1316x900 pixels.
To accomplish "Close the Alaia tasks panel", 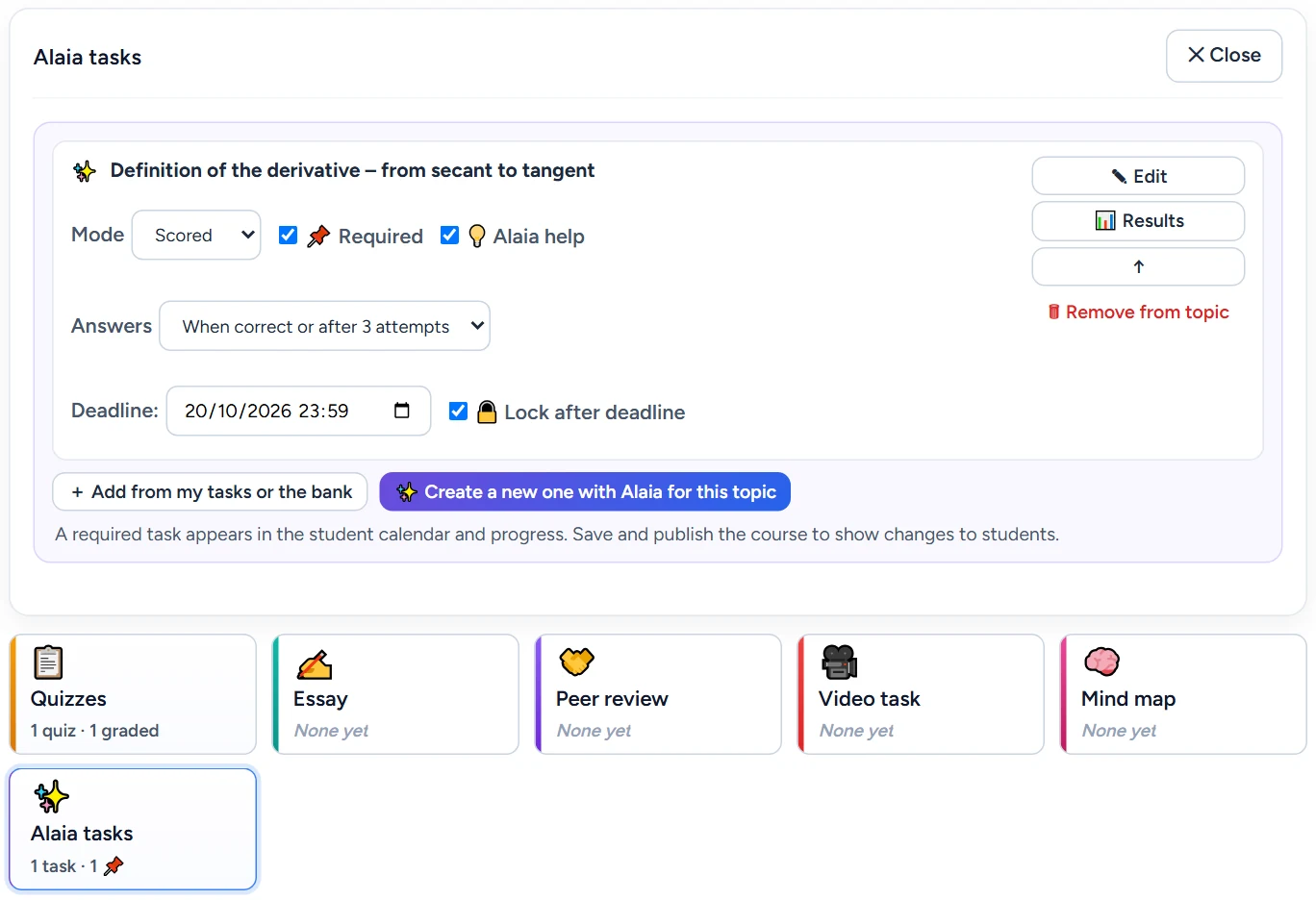I will point(1224,56).
